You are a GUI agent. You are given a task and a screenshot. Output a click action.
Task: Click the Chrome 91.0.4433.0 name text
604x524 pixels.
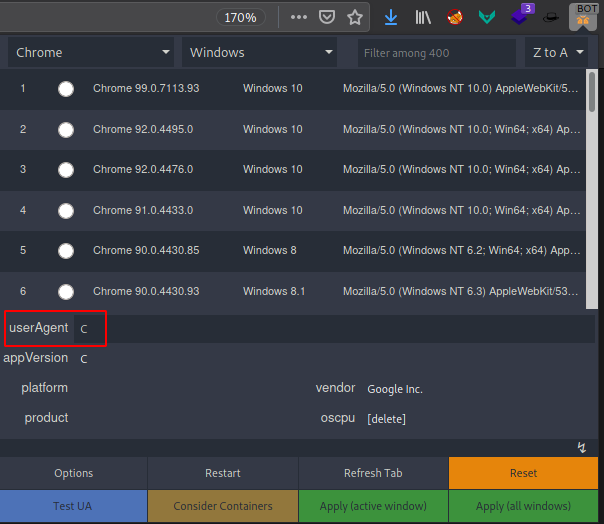pos(143,210)
